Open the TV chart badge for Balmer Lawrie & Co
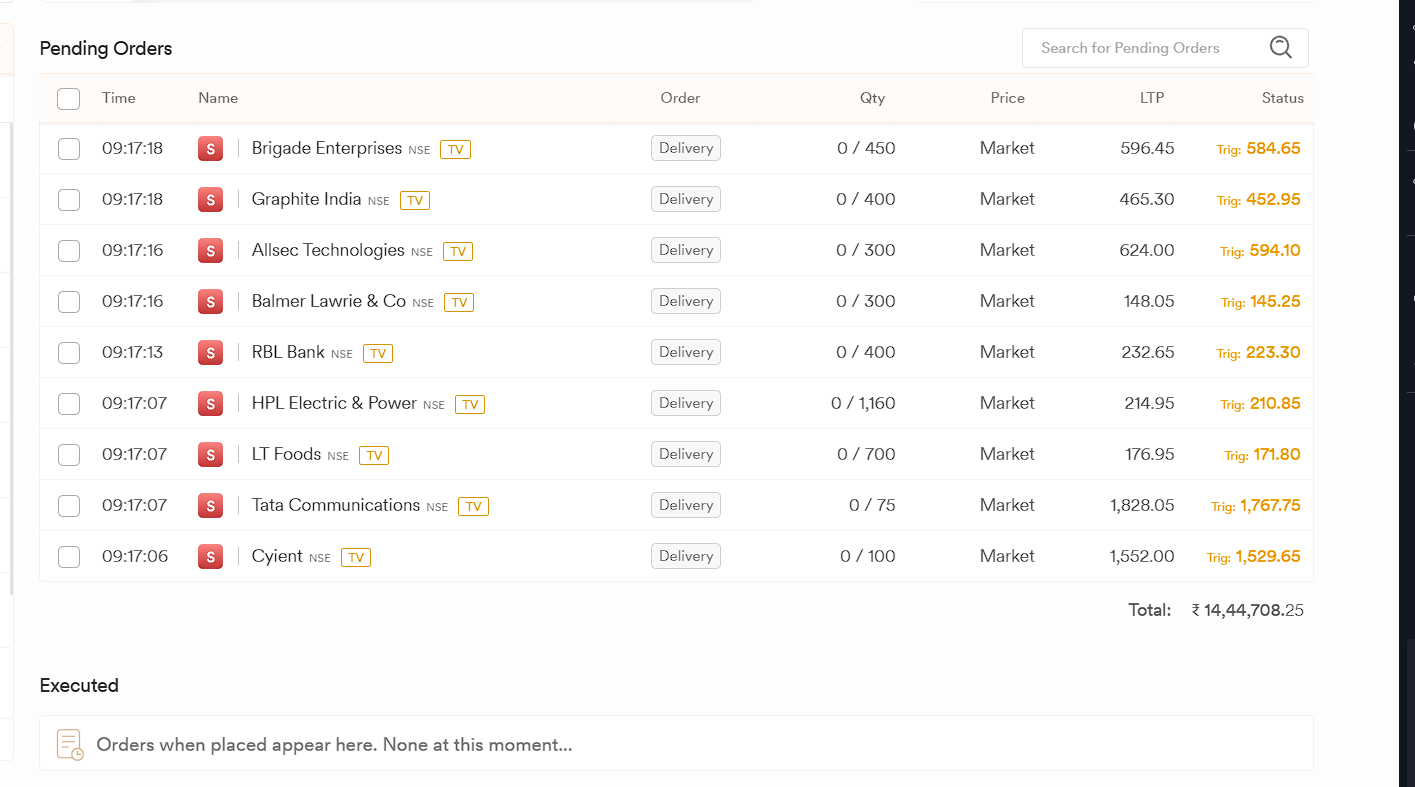Viewport: 1415px width, 787px height. click(x=459, y=303)
